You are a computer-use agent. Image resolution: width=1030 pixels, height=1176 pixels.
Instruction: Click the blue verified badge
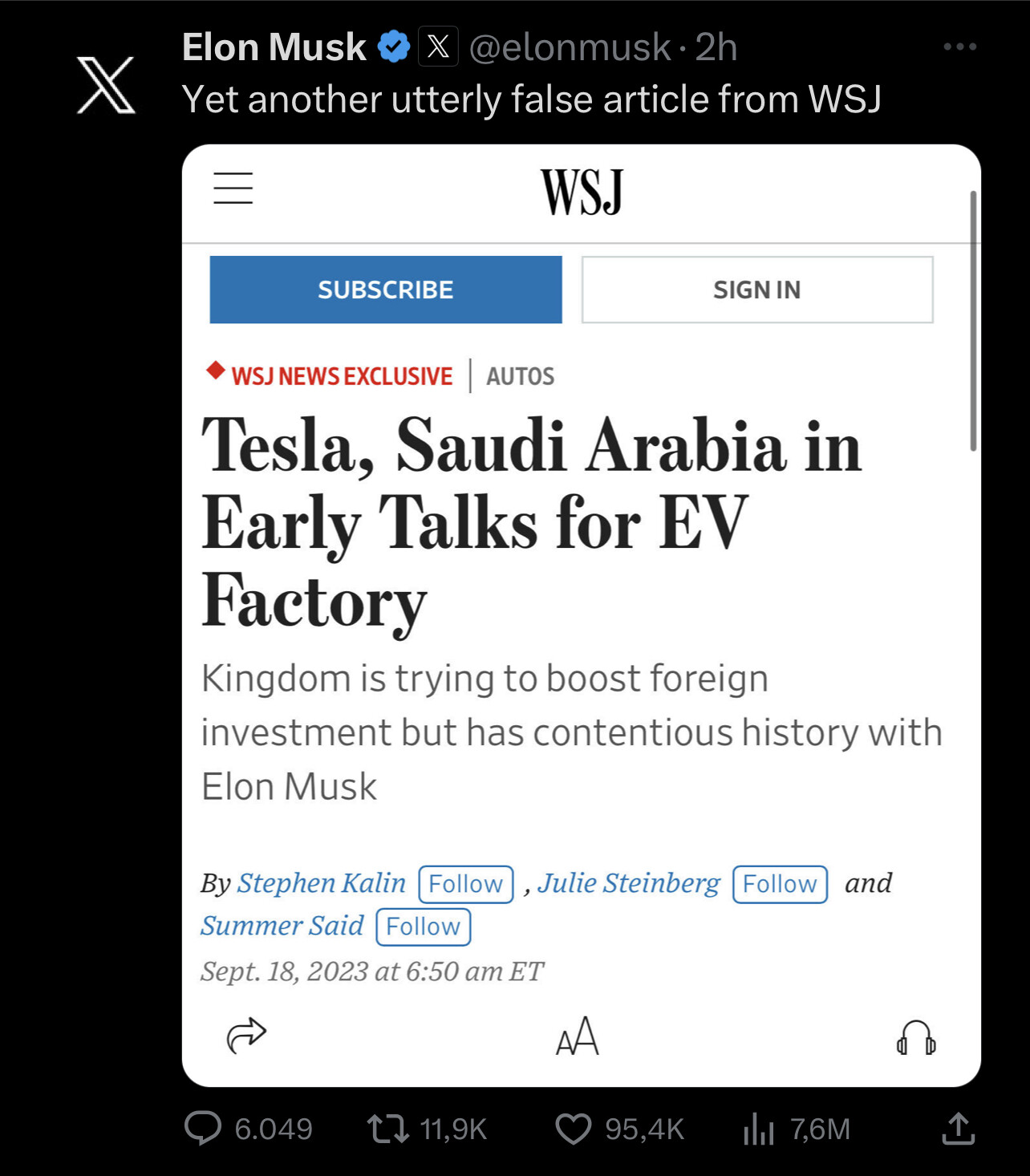[x=394, y=47]
